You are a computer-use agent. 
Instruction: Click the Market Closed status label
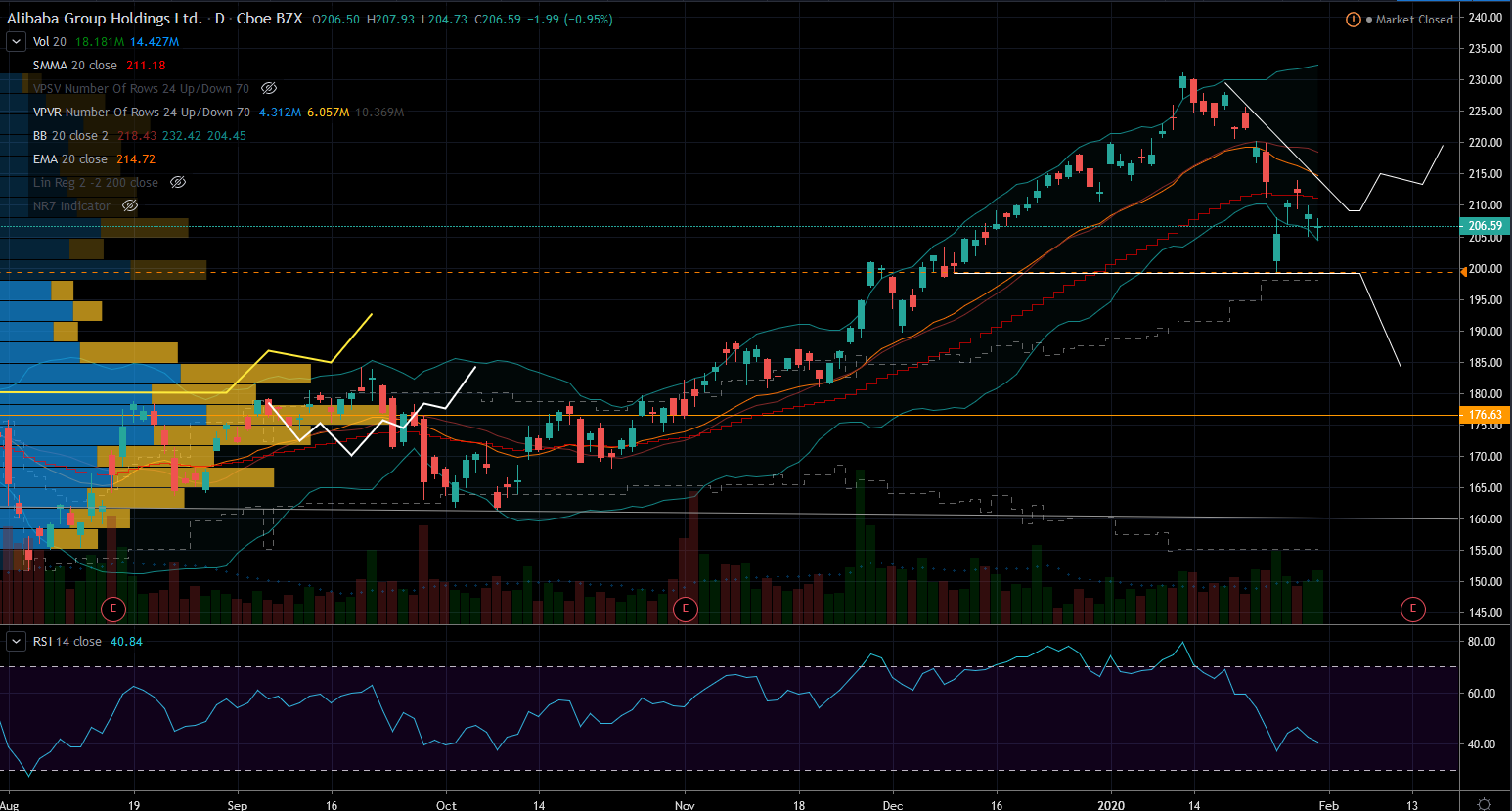(1414, 20)
